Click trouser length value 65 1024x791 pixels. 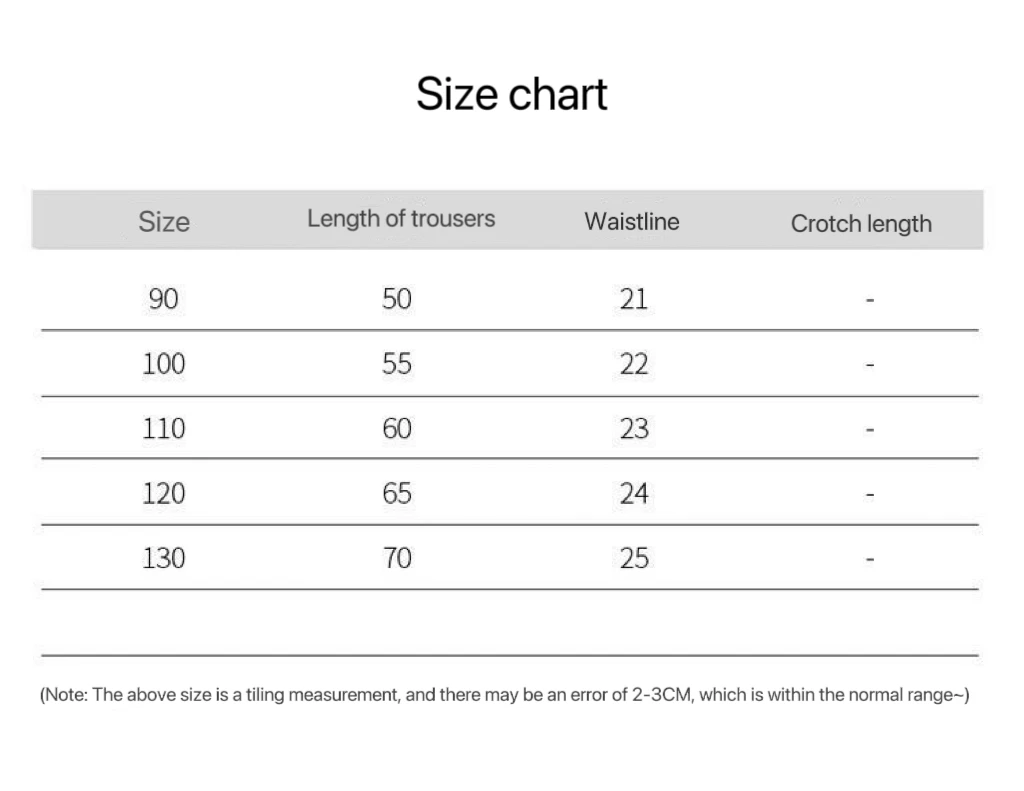pyautogui.click(x=397, y=493)
